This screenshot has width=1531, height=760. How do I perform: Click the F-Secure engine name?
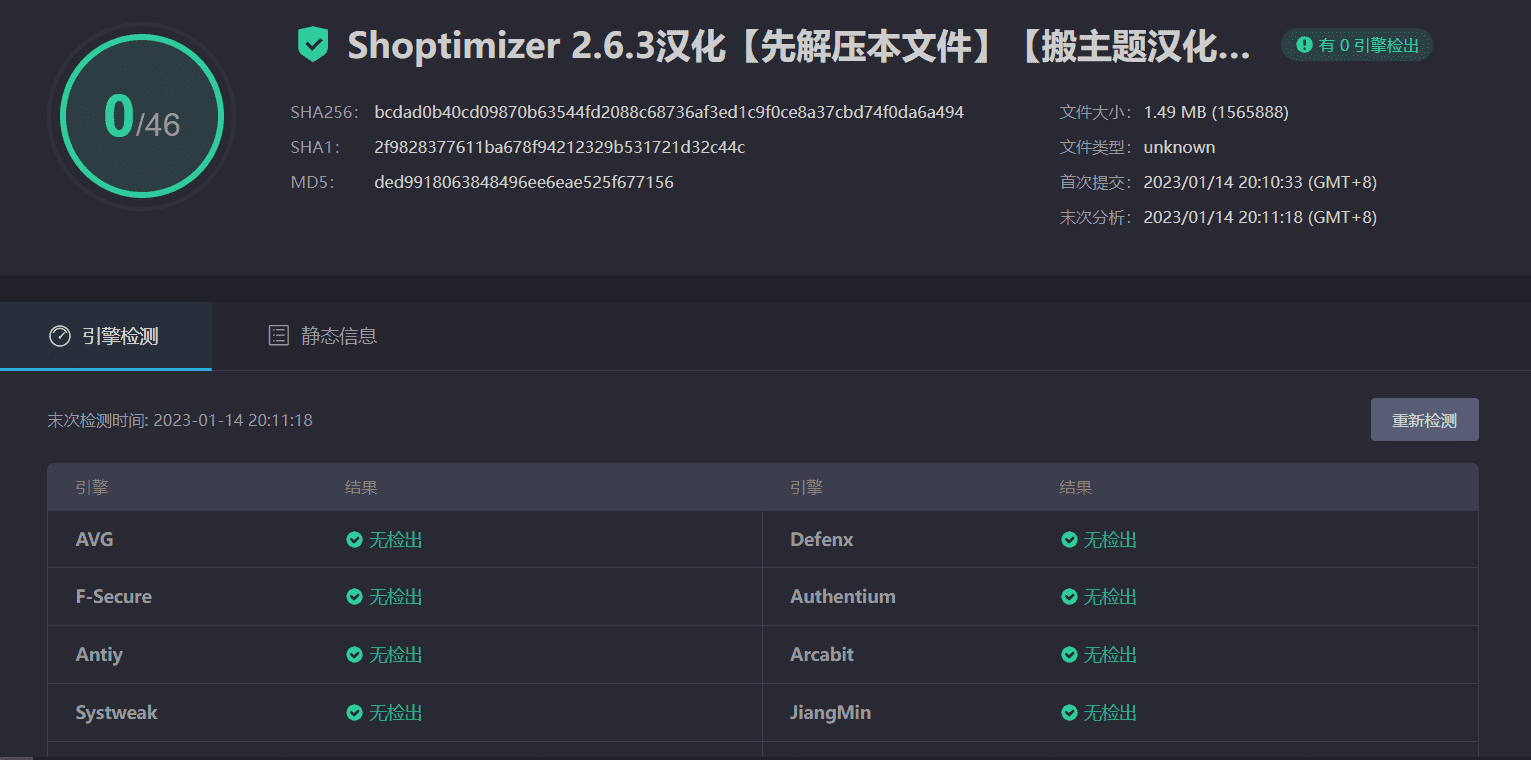114,597
